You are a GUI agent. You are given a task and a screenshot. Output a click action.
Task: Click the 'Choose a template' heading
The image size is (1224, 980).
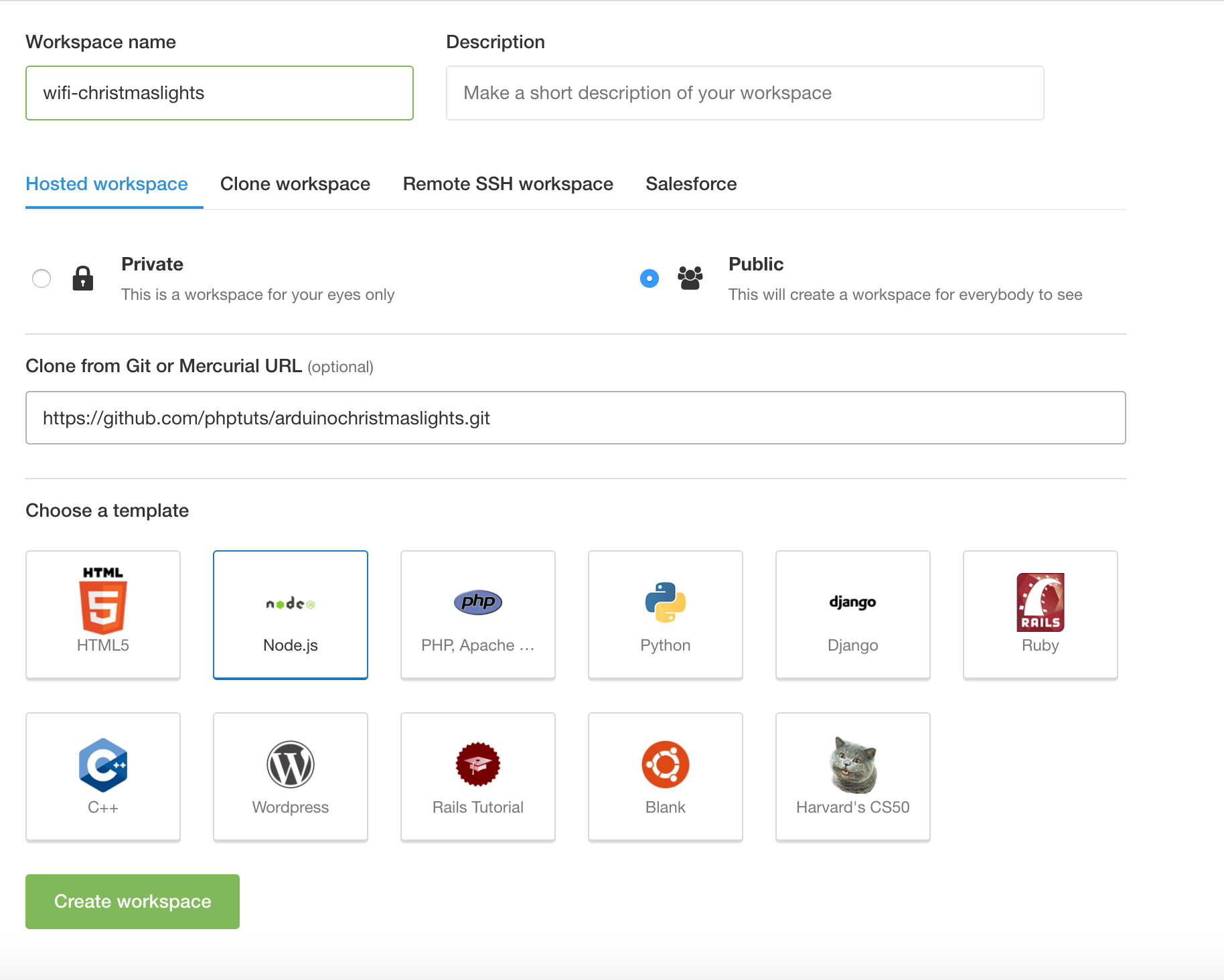107,511
